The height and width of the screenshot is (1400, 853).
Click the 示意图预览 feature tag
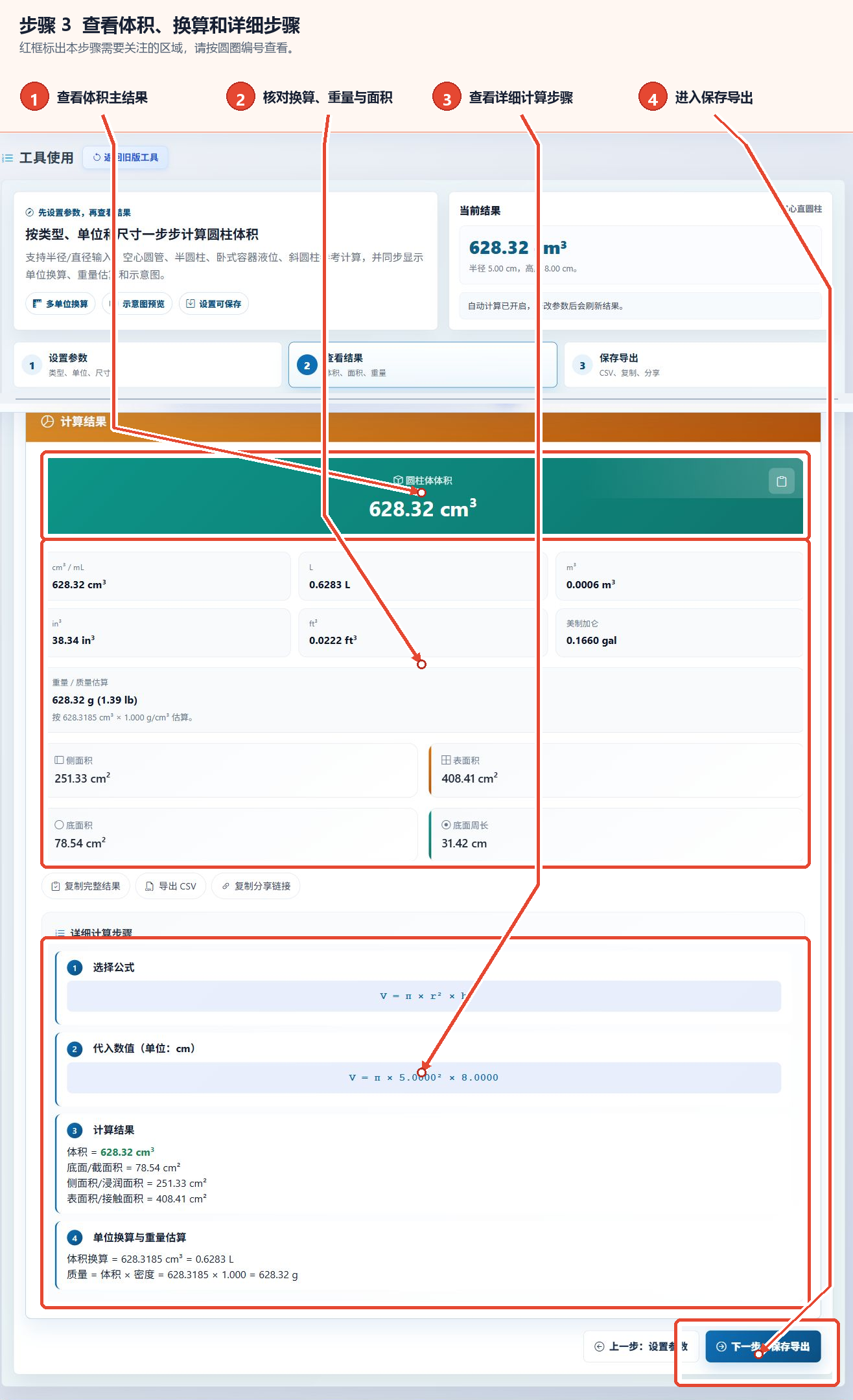tap(137, 304)
